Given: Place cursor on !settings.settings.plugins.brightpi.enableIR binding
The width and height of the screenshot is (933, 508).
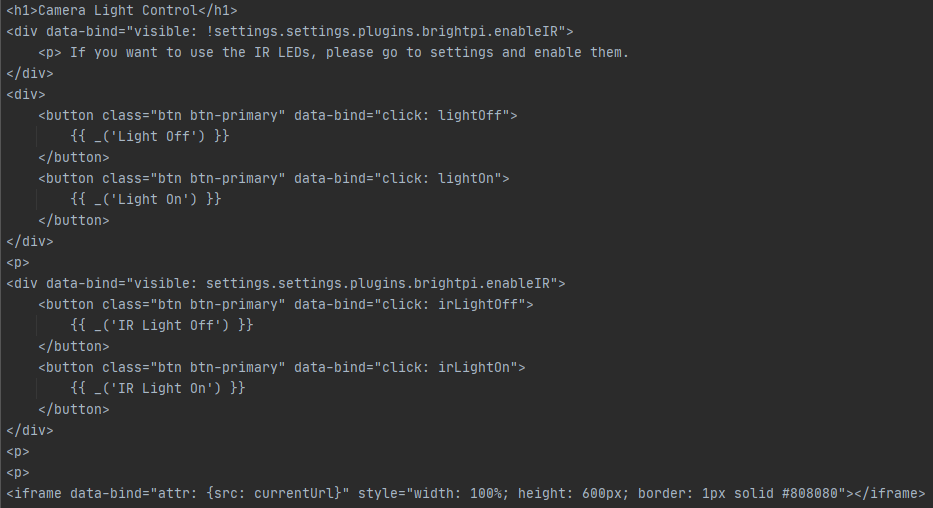Looking at the screenshot, I should tap(381, 32).
